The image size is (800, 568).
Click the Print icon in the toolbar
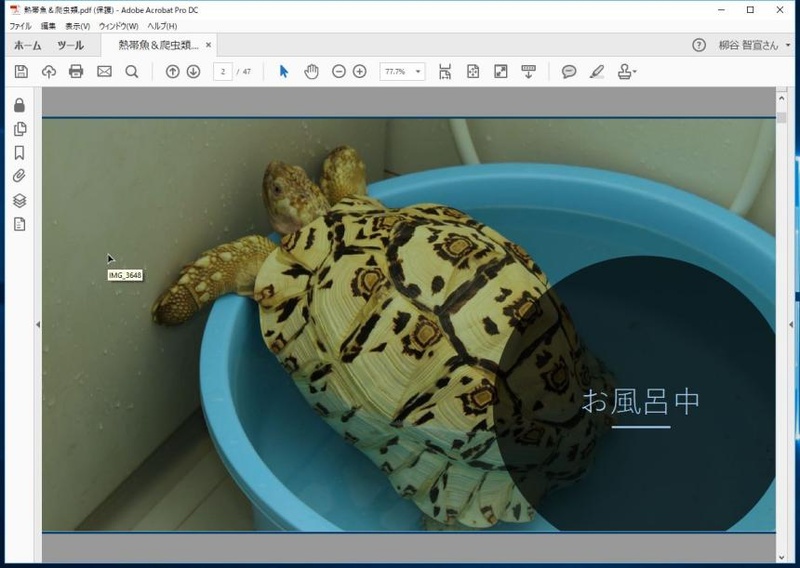[x=76, y=72]
